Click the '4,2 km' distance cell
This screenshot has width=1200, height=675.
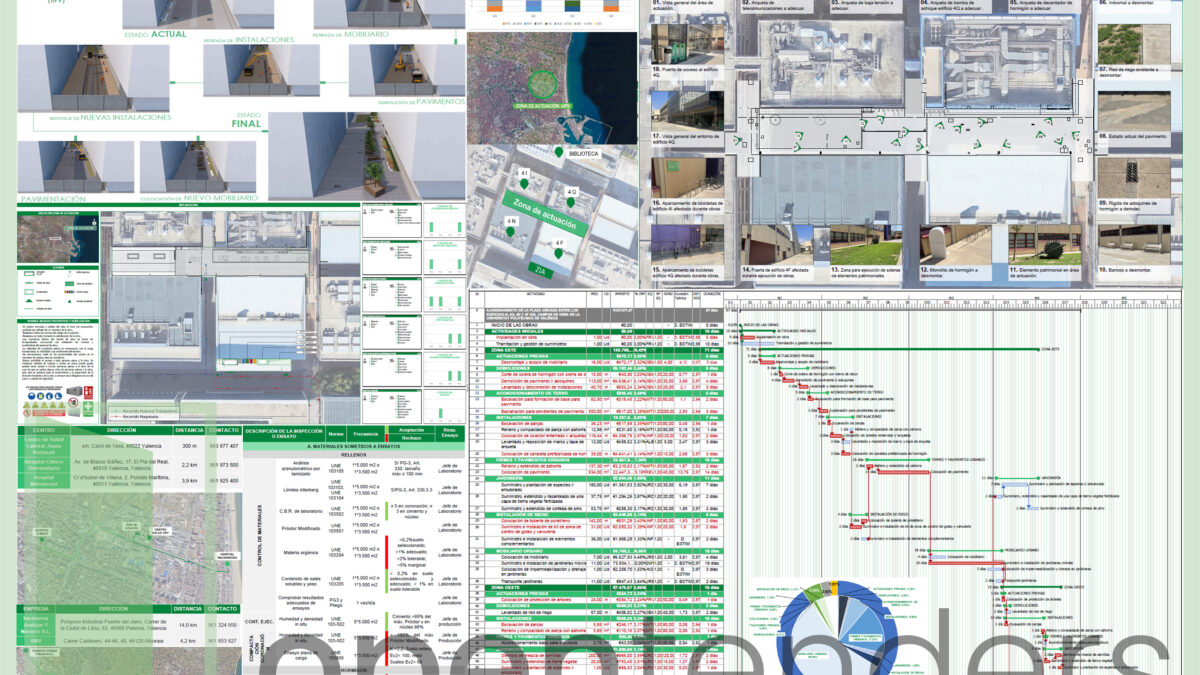[x=187, y=641]
